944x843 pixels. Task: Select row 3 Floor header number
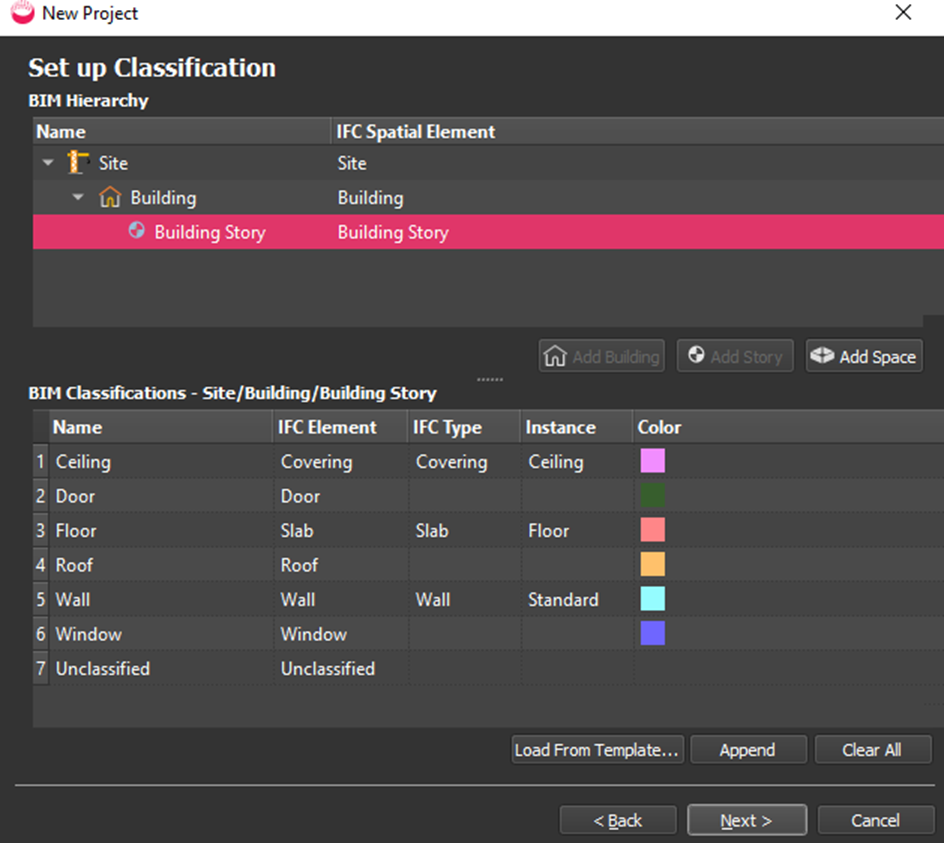coord(41,531)
